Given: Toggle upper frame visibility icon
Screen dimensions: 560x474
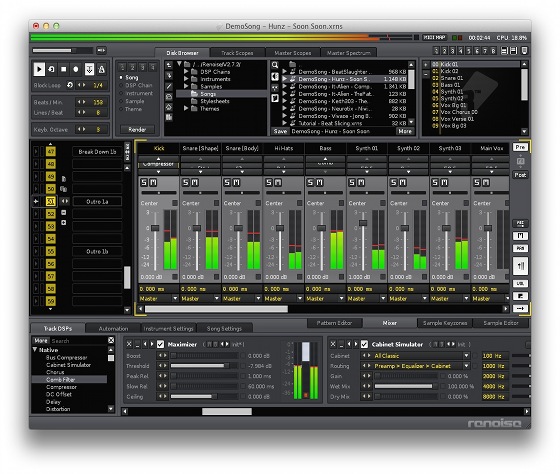Looking at the screenshot, I should (504, 51).
